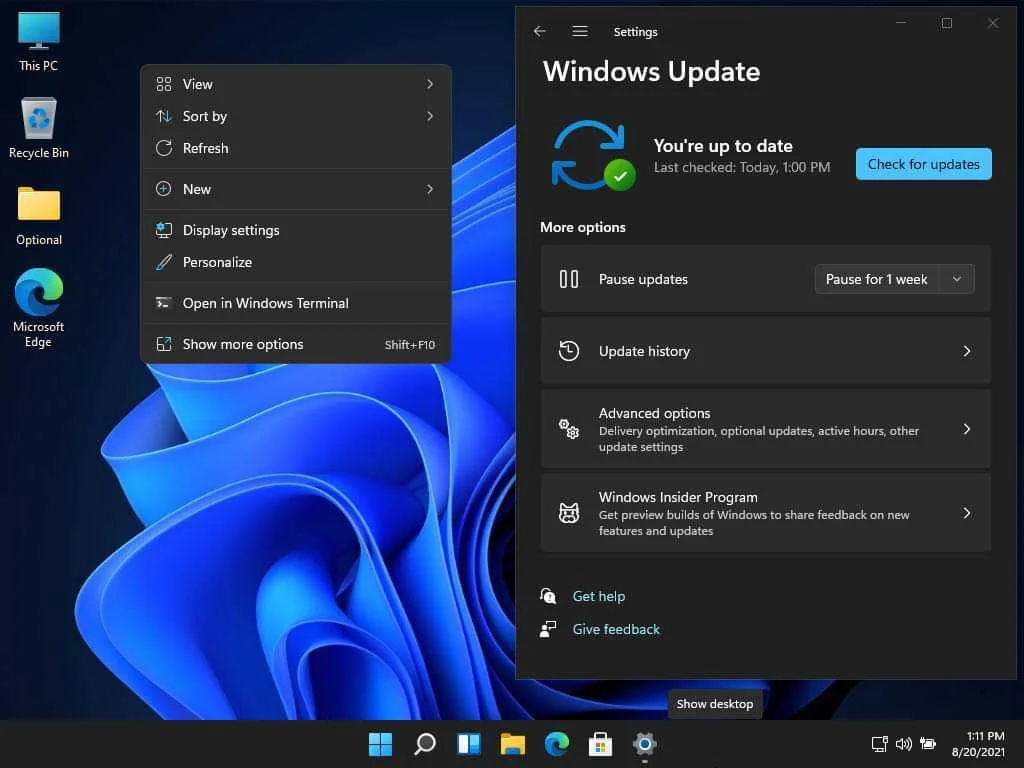This screenshot has height=768, width=1024.
Task: Go back using the Settings back arrow
Action: [x=539, y=31]
